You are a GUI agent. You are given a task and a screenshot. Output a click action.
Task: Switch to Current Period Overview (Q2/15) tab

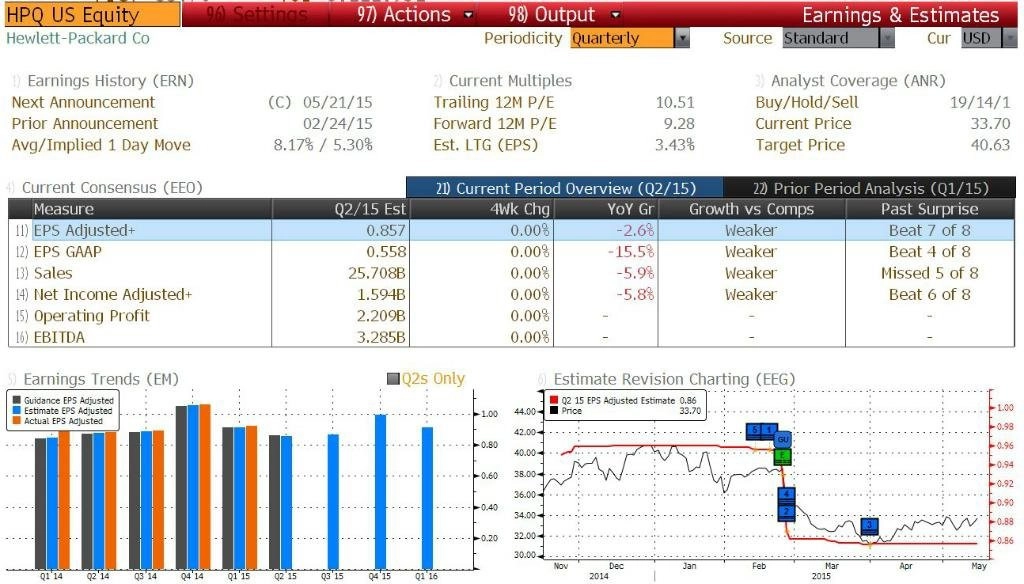coord(564,188)
